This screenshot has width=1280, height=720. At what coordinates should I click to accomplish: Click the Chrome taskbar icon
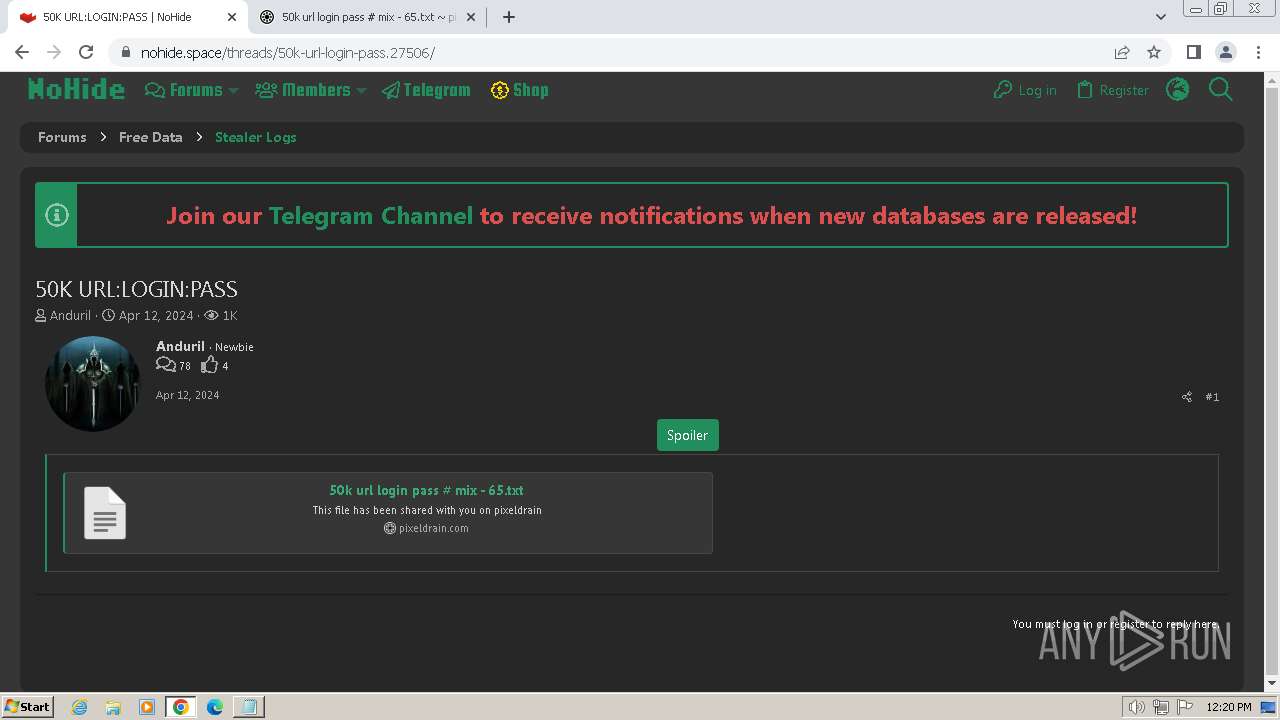click(181, 707)
